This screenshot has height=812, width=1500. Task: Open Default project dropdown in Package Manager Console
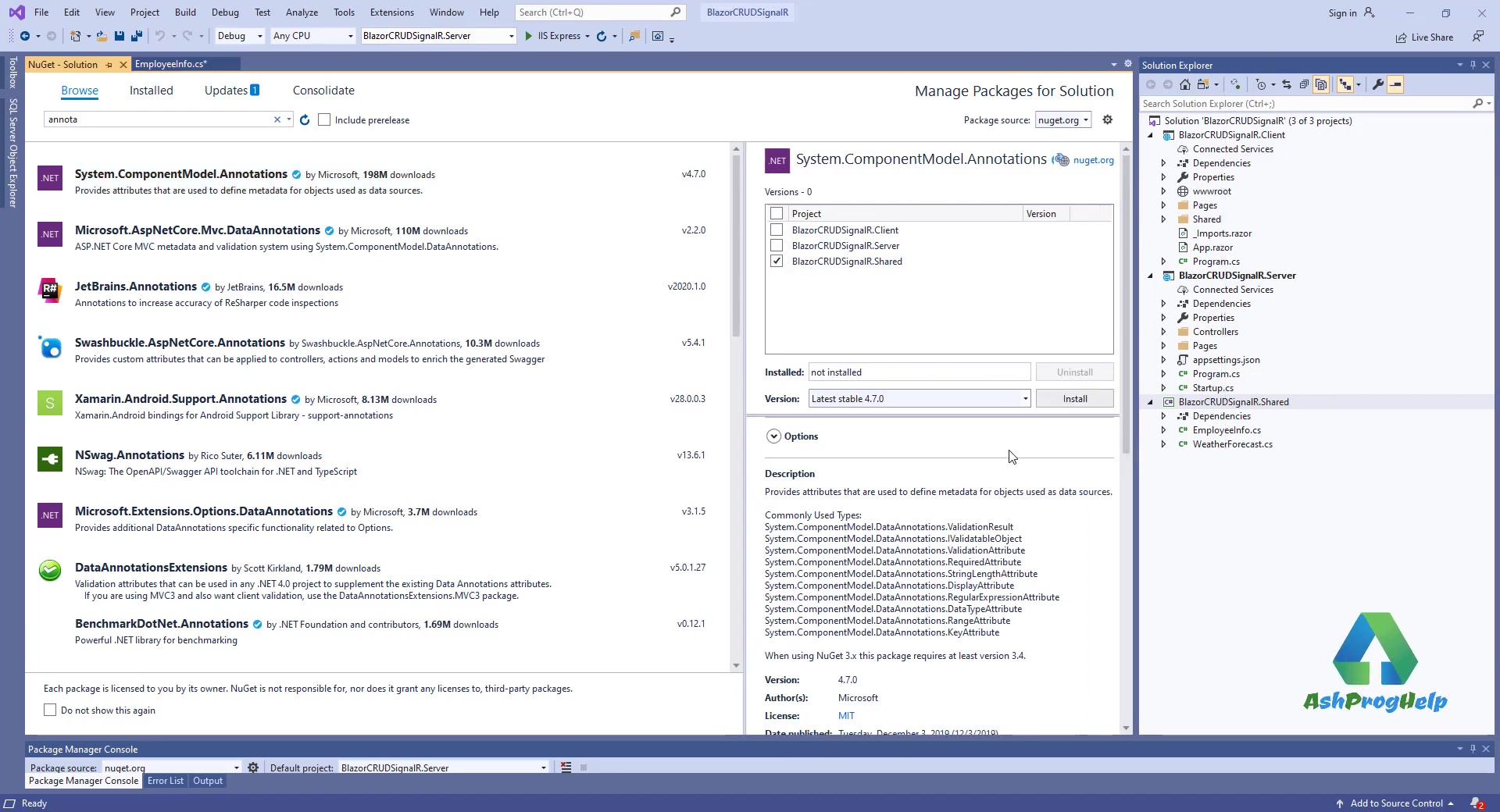point(444,767)
